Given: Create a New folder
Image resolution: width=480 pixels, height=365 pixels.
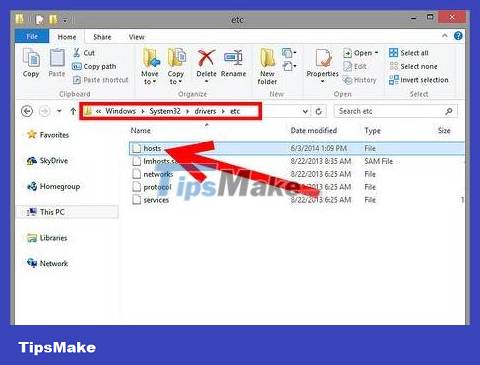Looking at the screenshot, I should [x=267, y=66].
